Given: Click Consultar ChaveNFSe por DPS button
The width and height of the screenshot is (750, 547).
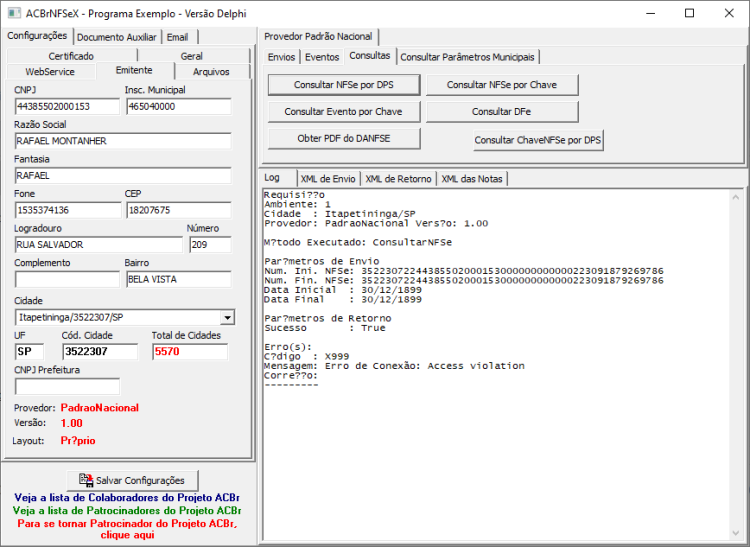Looking at the screenshot, I should point(538,140).
